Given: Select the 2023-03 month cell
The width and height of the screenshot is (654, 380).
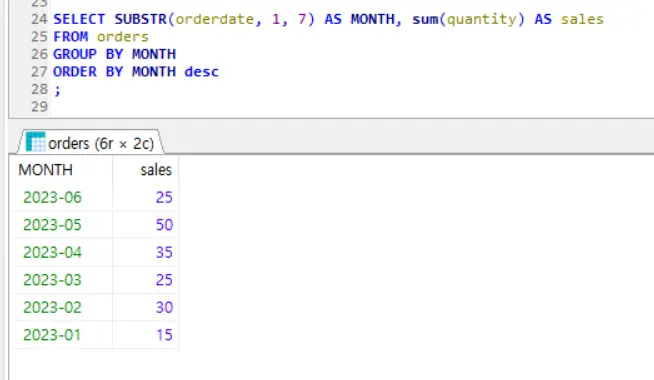Looking at the screenshot, I should coord(62,280).
